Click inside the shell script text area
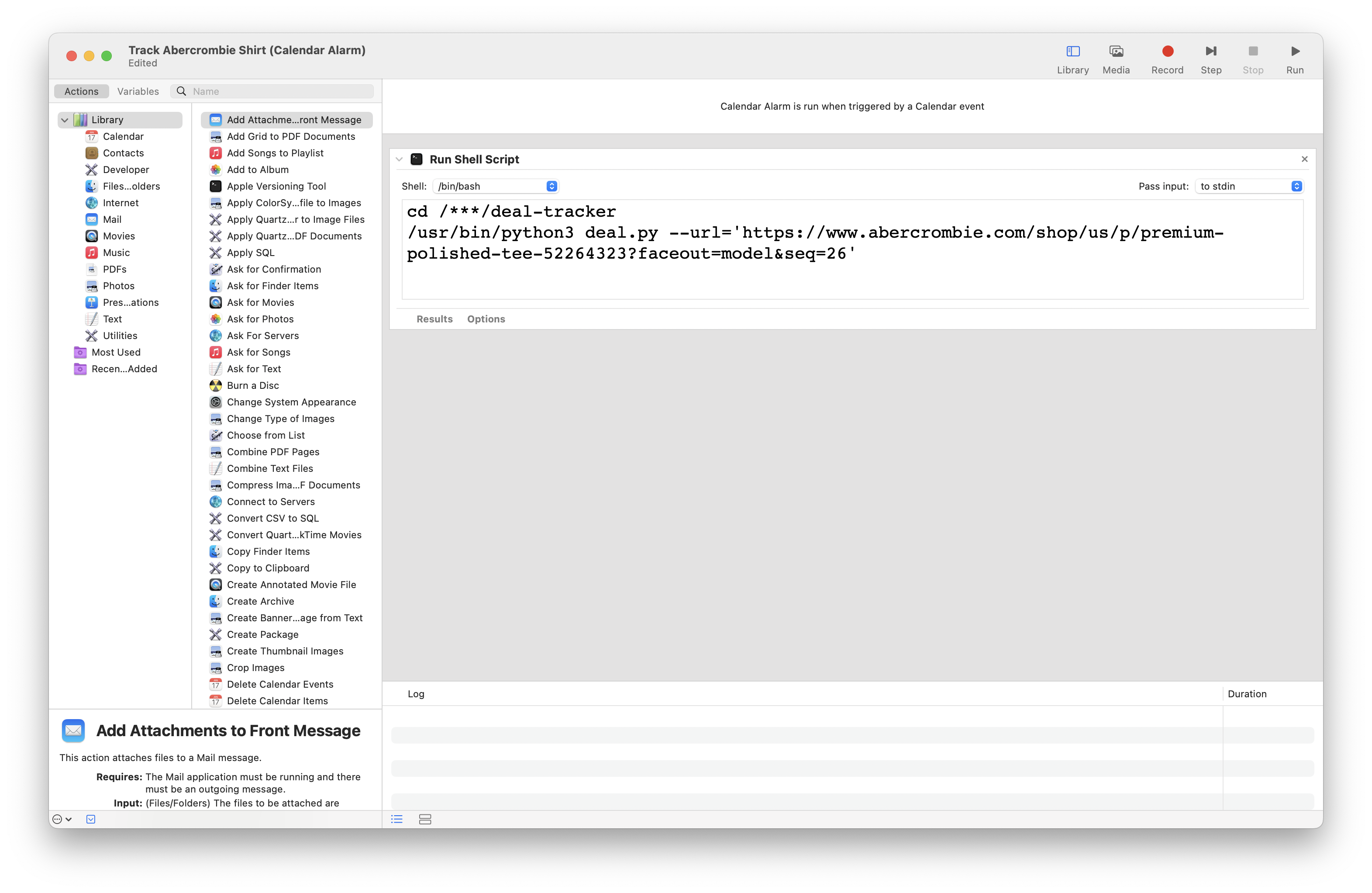1372x893 pixels. tap(852, 249)
